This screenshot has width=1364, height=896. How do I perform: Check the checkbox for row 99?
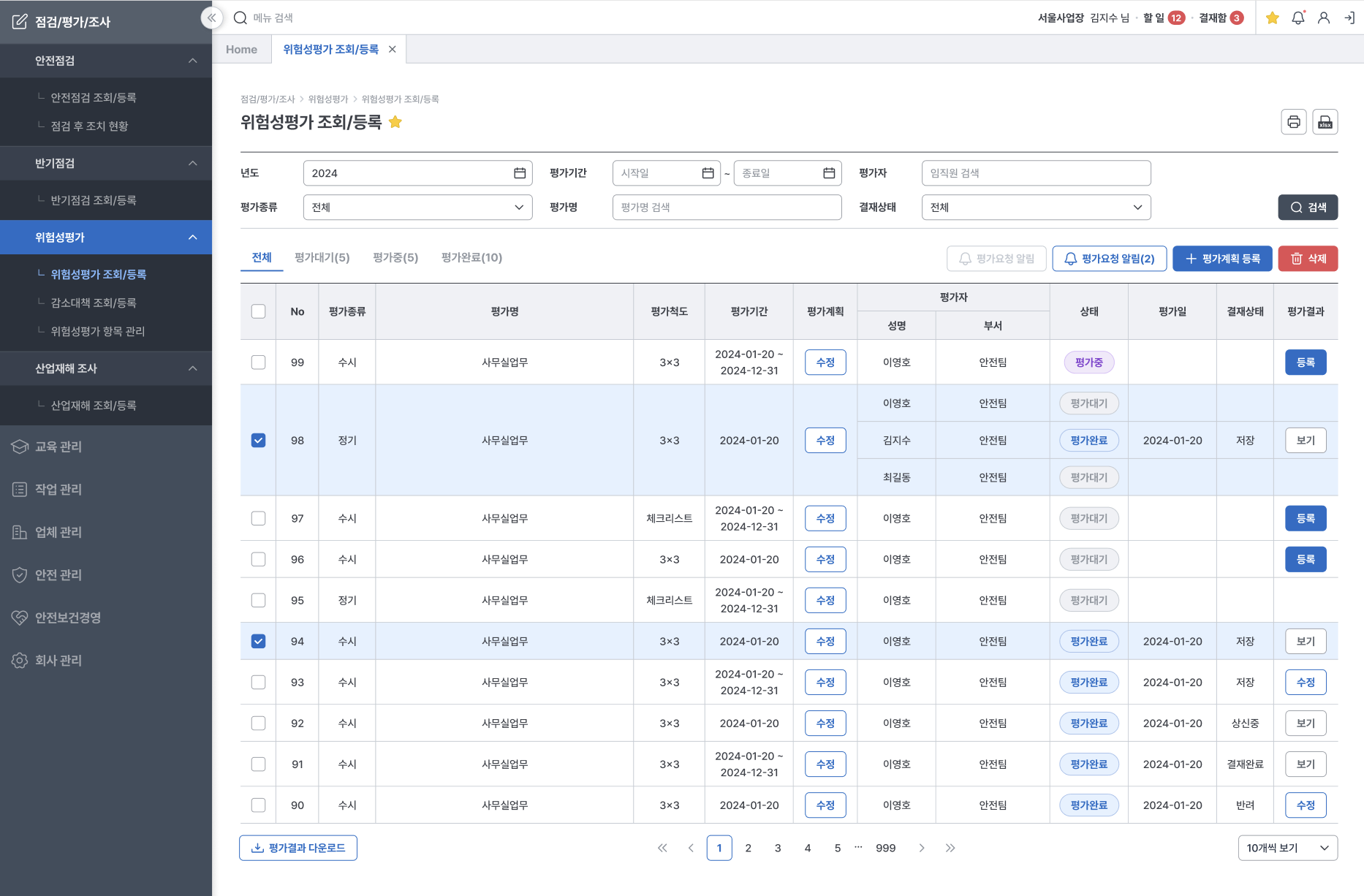pos(258,362)
